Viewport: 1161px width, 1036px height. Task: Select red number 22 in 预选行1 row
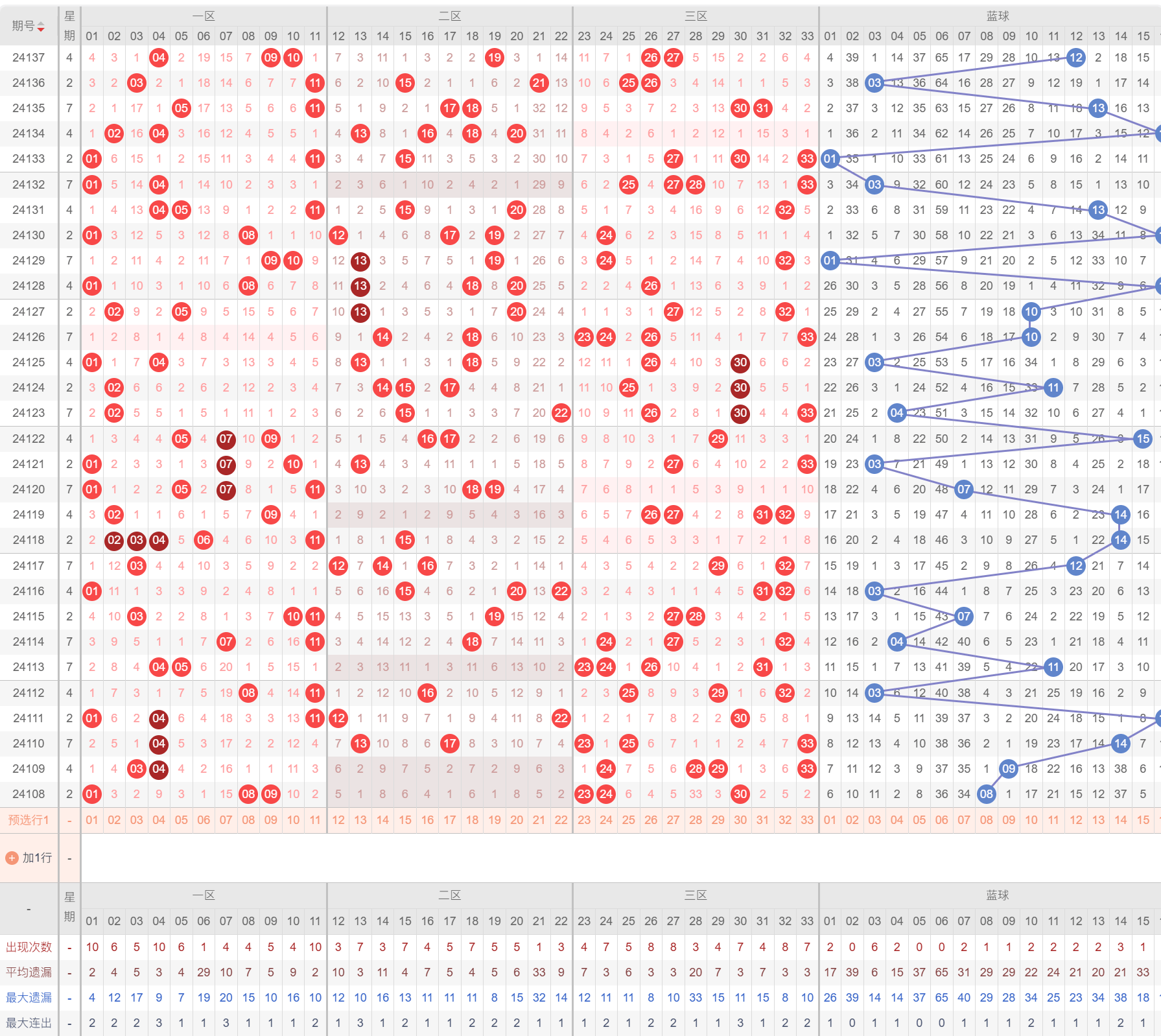coord(561,820)
